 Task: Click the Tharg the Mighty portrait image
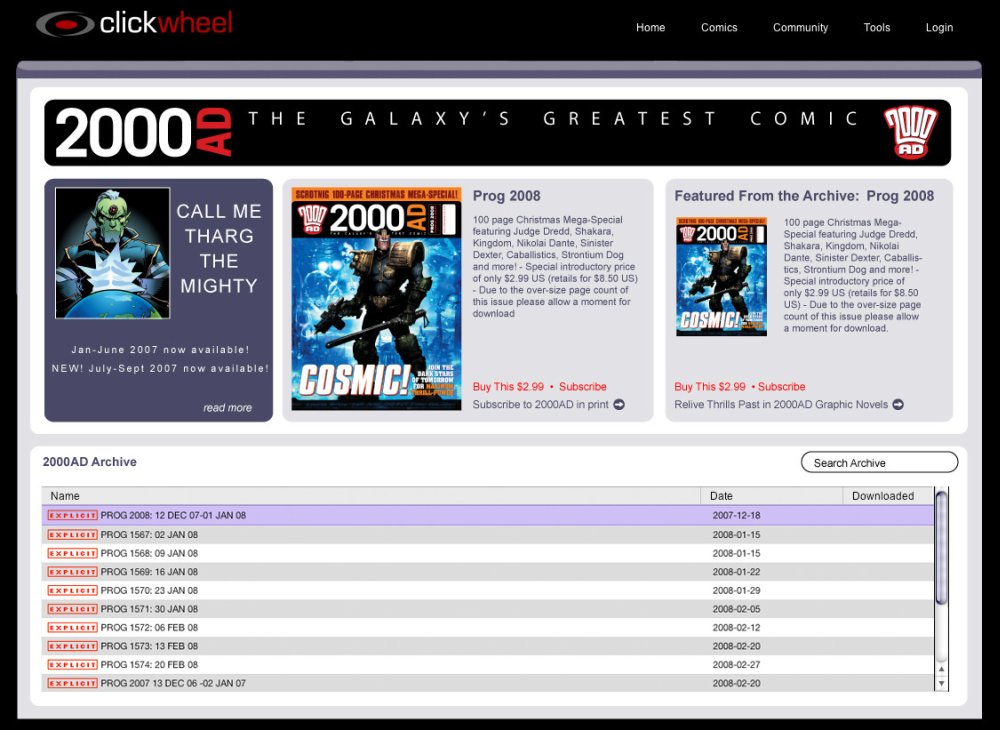[113, 252]
